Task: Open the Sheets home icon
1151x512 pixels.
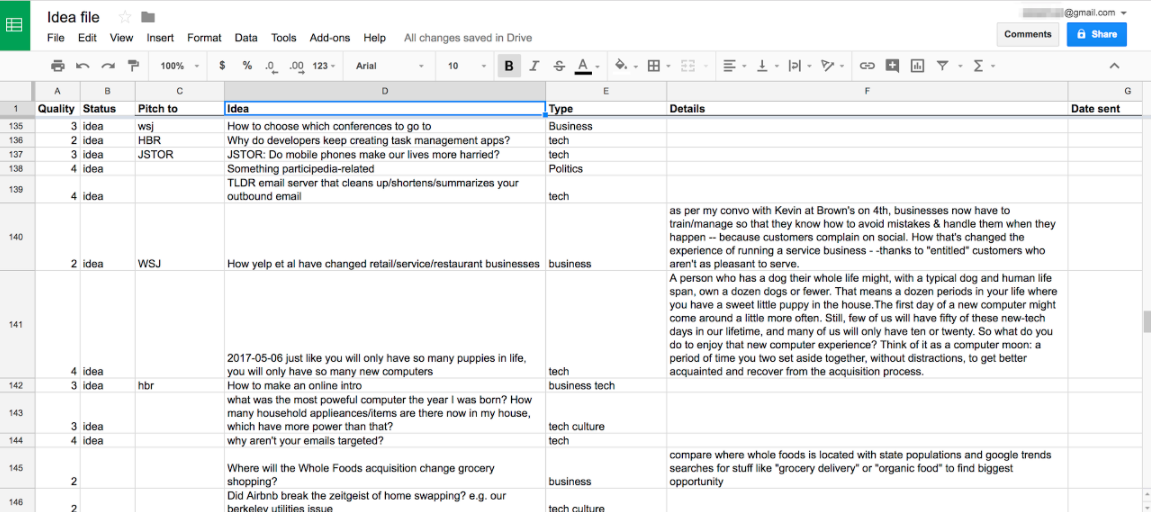Action: (x=15, y=25)
